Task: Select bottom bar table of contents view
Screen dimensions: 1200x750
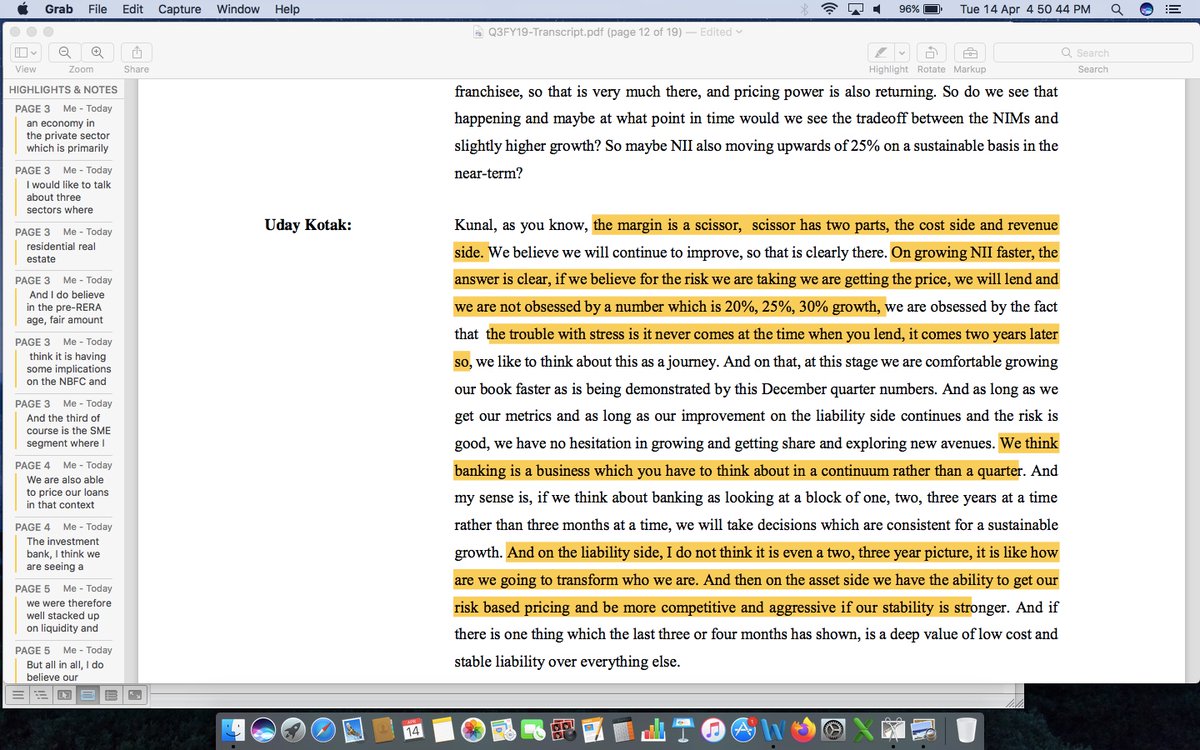Action: click(x=41, y=693)
